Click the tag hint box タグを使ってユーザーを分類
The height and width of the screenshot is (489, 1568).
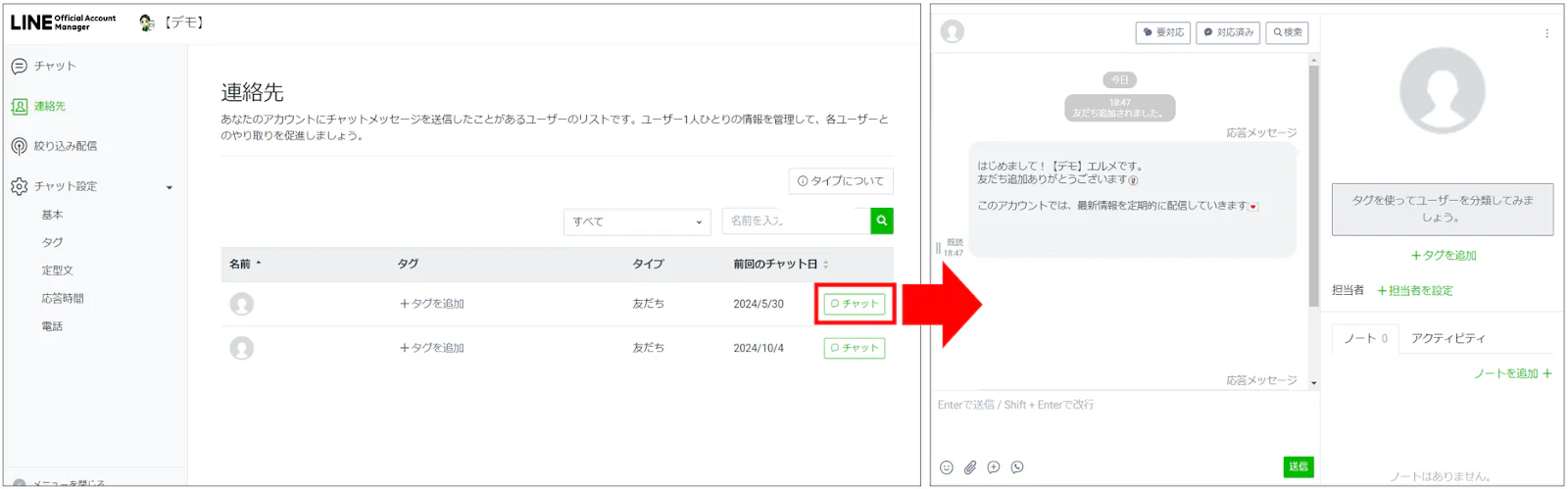click(1443, 209)
